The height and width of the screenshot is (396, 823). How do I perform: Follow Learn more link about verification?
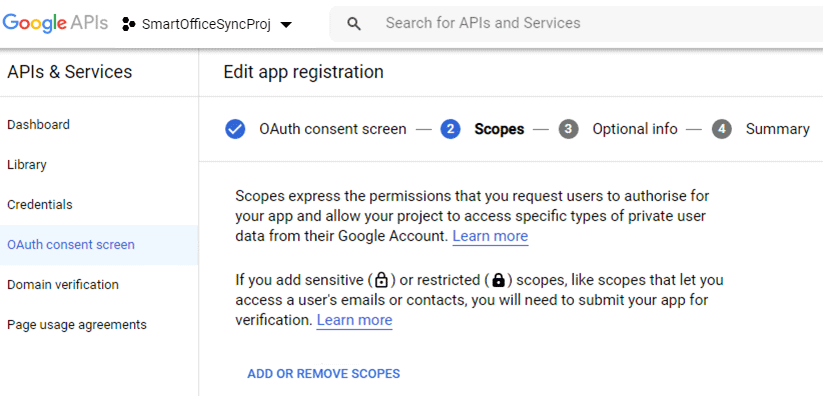point(354,320)
